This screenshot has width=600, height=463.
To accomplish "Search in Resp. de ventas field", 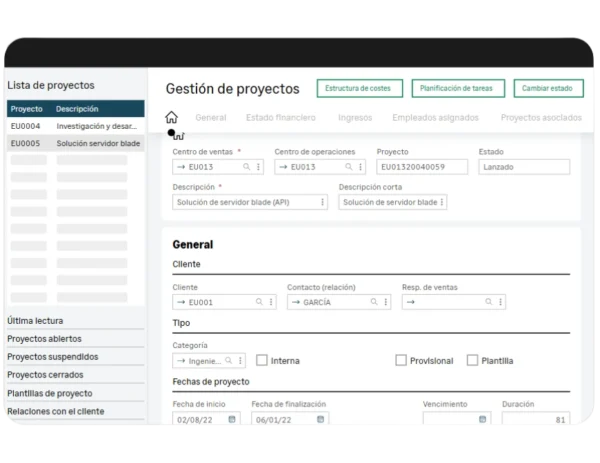I will 489,302.
